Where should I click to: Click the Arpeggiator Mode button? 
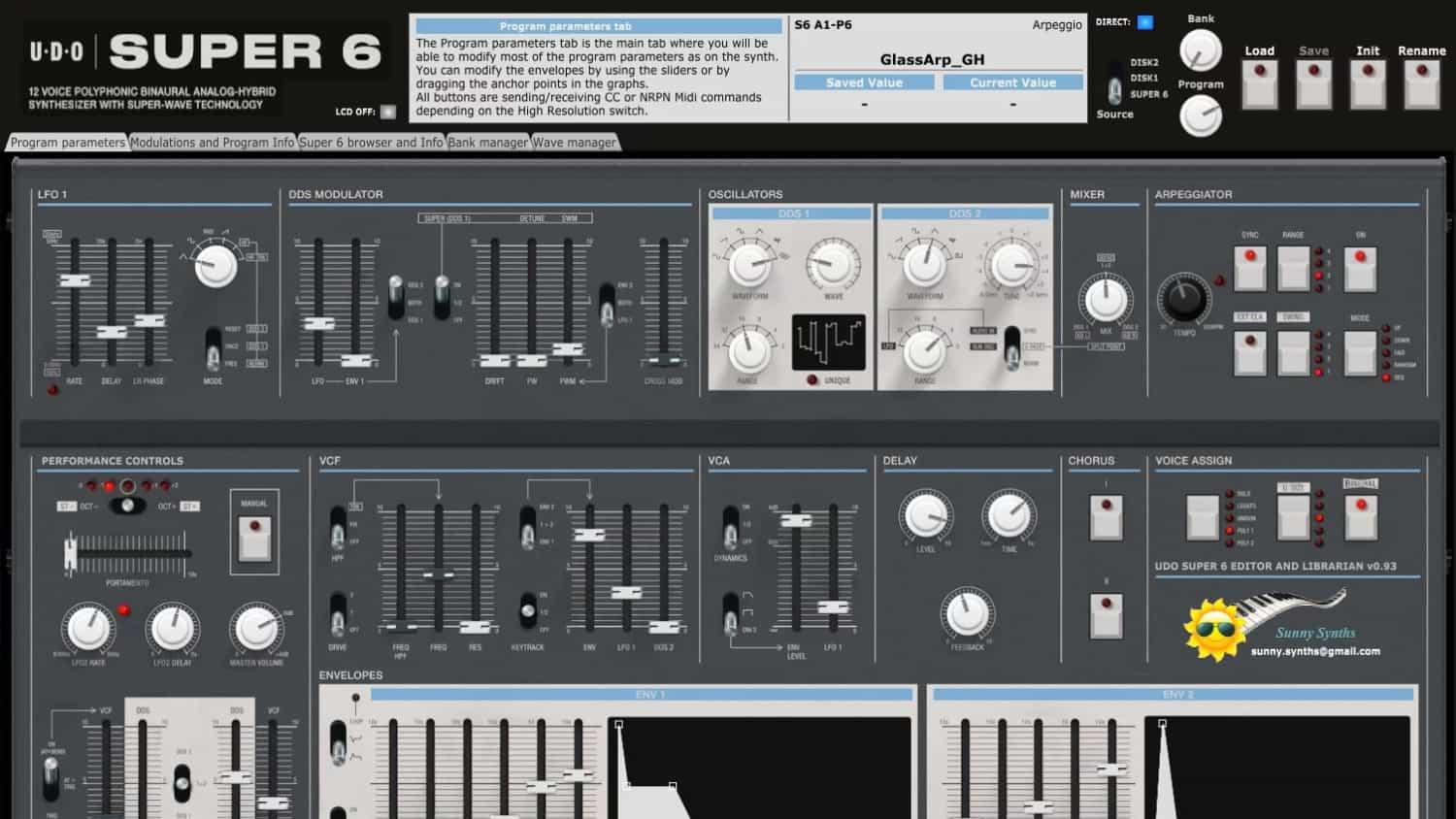click(x=1360, y=353)
